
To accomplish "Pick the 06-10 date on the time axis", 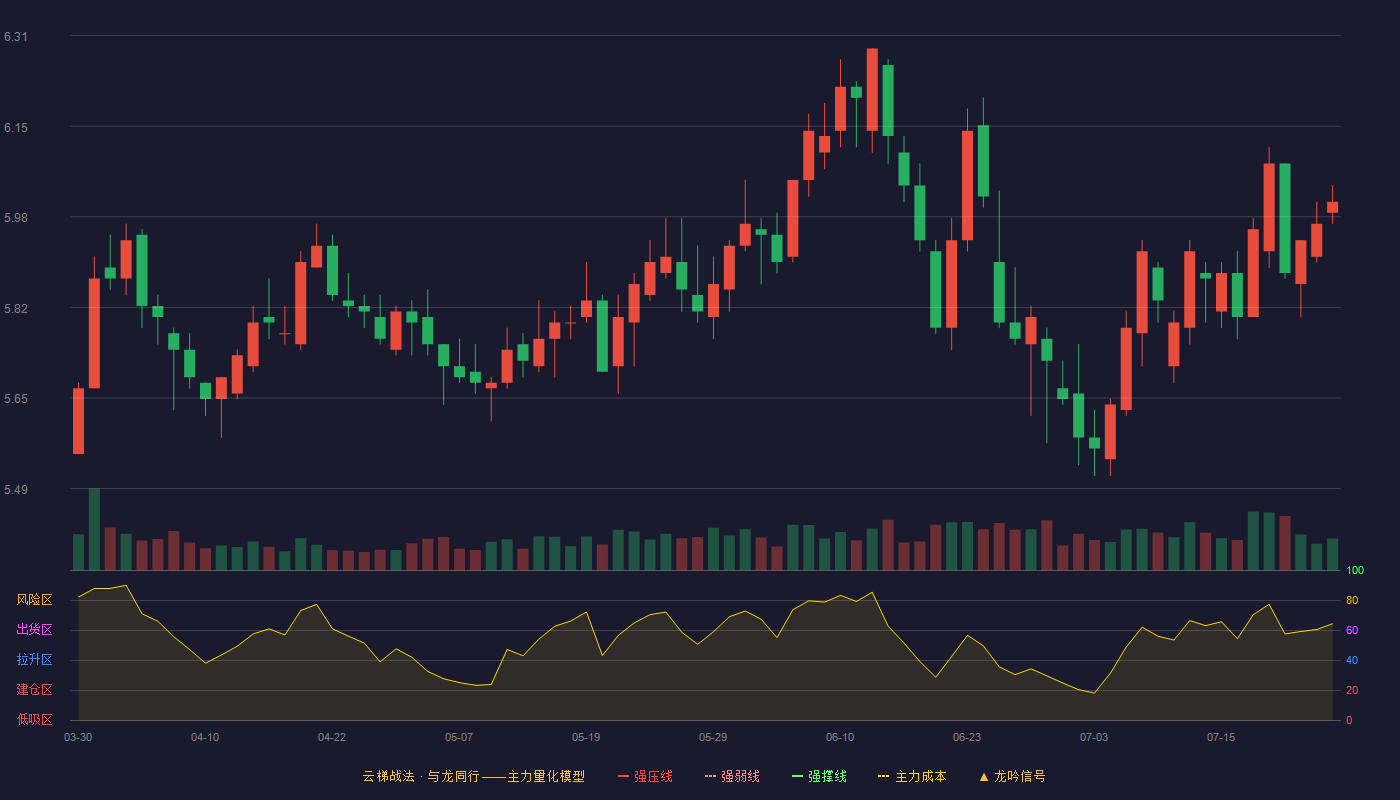I will [840, 737].
